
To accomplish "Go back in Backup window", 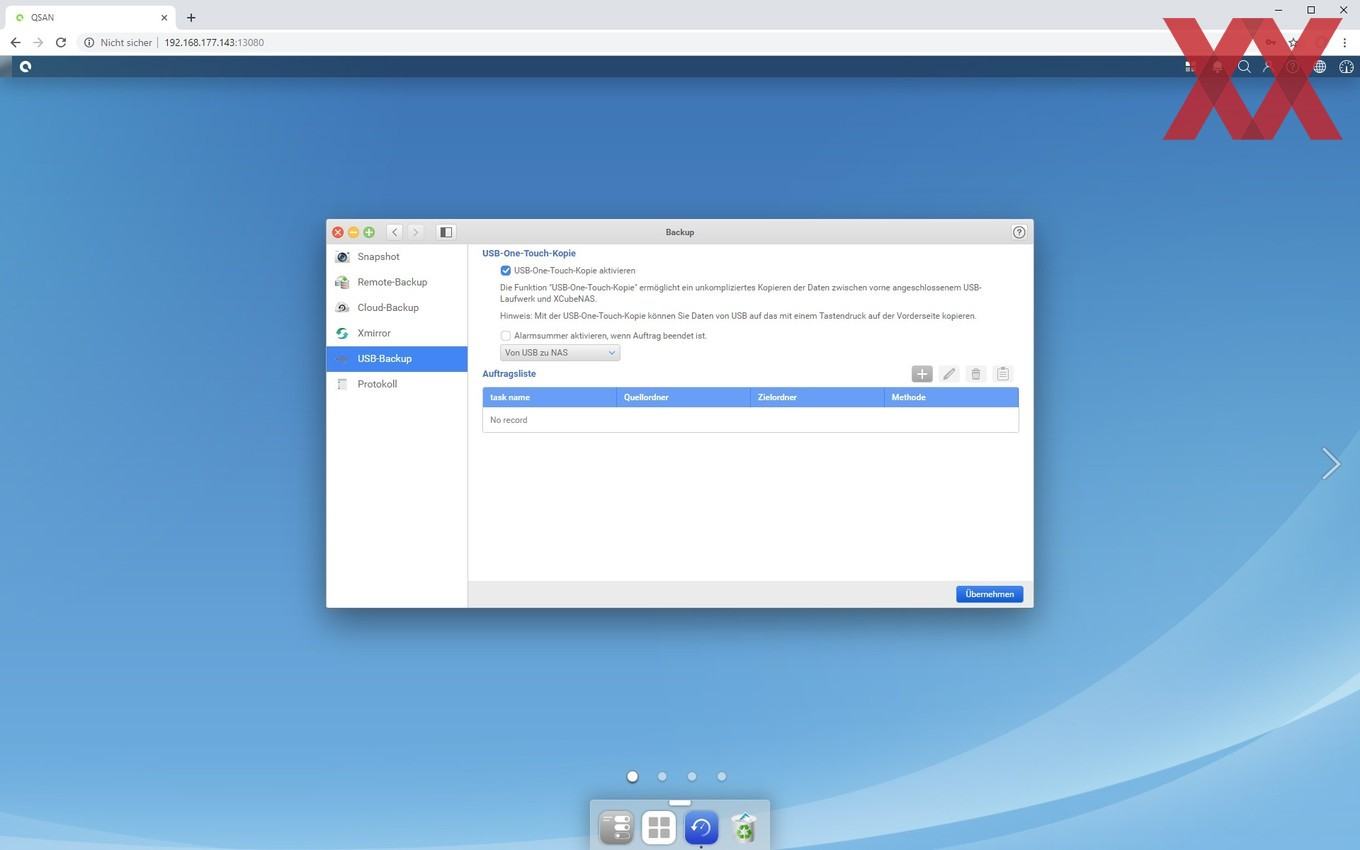I will [395, 232].
